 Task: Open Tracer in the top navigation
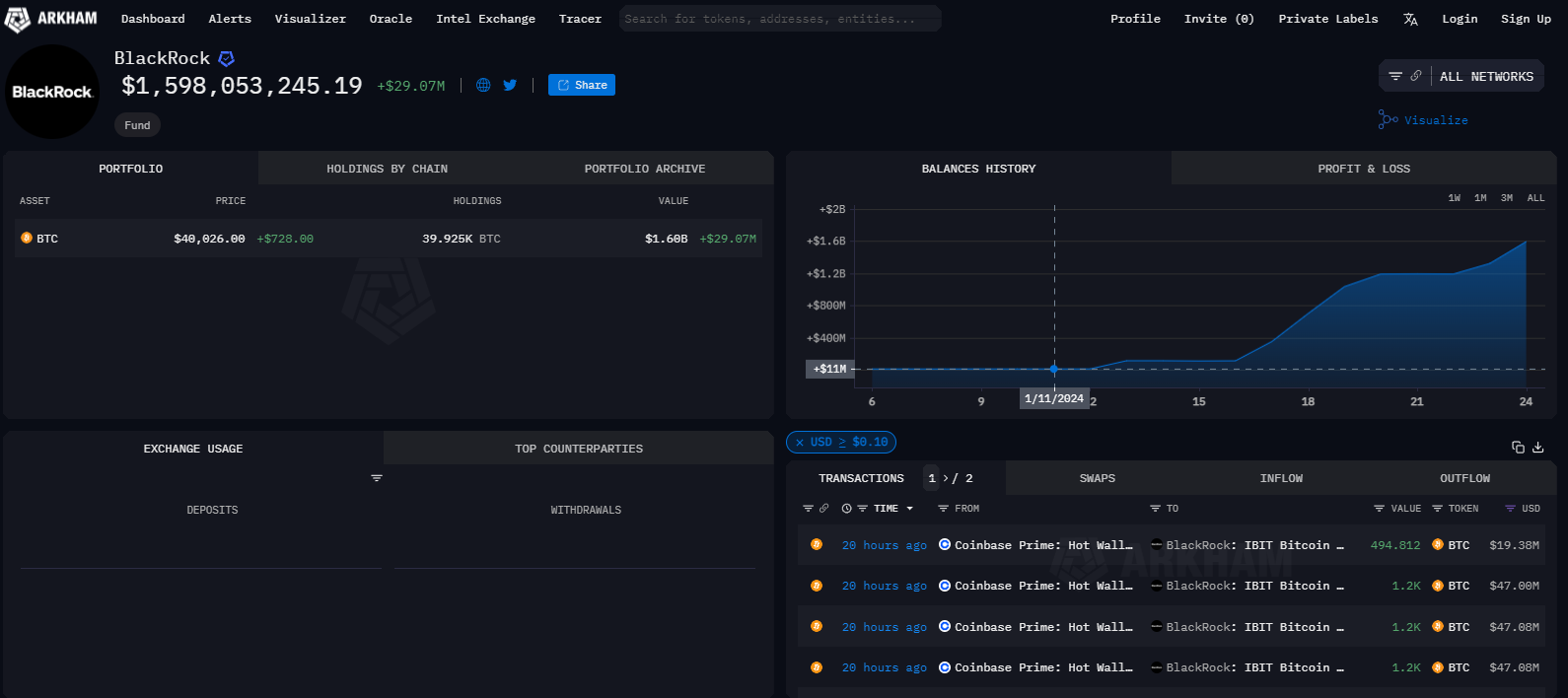pyautogui.click(x=580, y=19)
